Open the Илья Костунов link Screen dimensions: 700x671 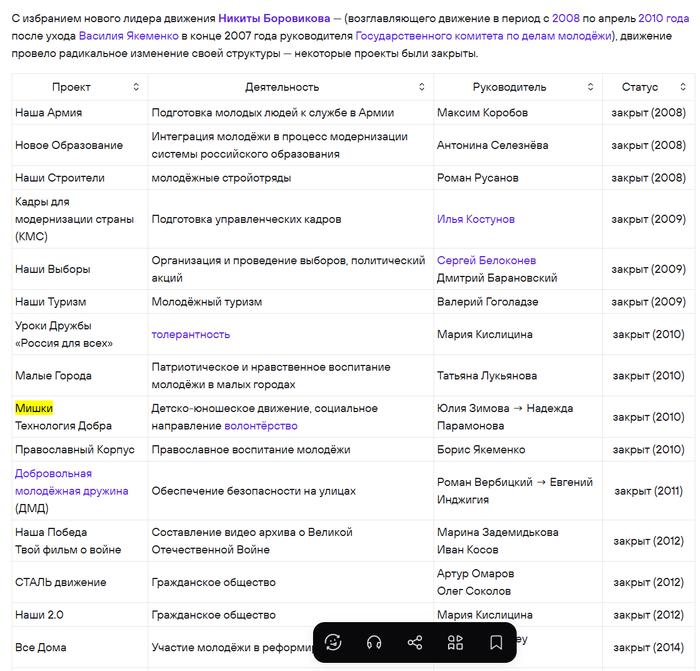(476, 219)
